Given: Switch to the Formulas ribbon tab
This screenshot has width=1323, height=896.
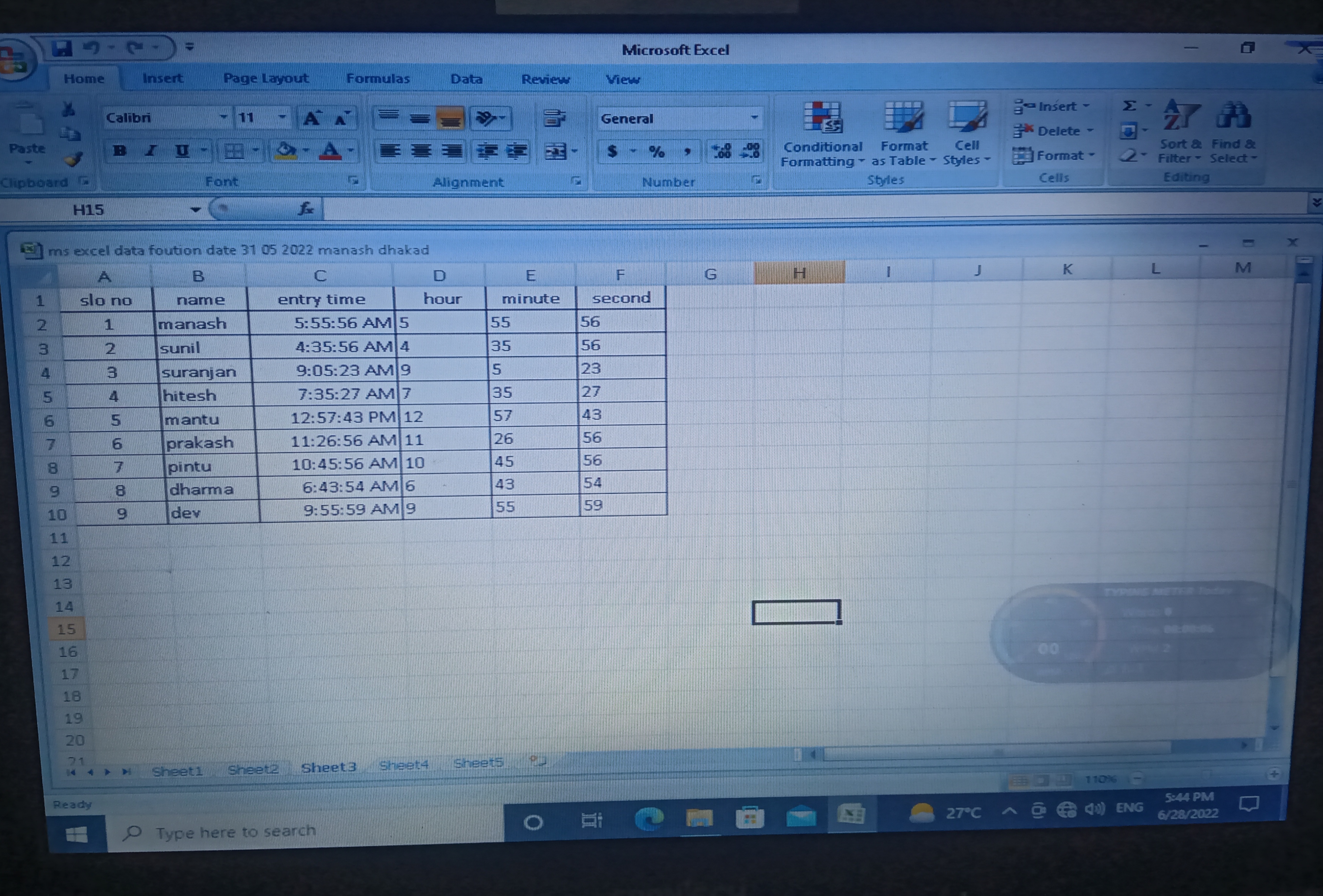Looking at the screenshot, I should point(378,79).
